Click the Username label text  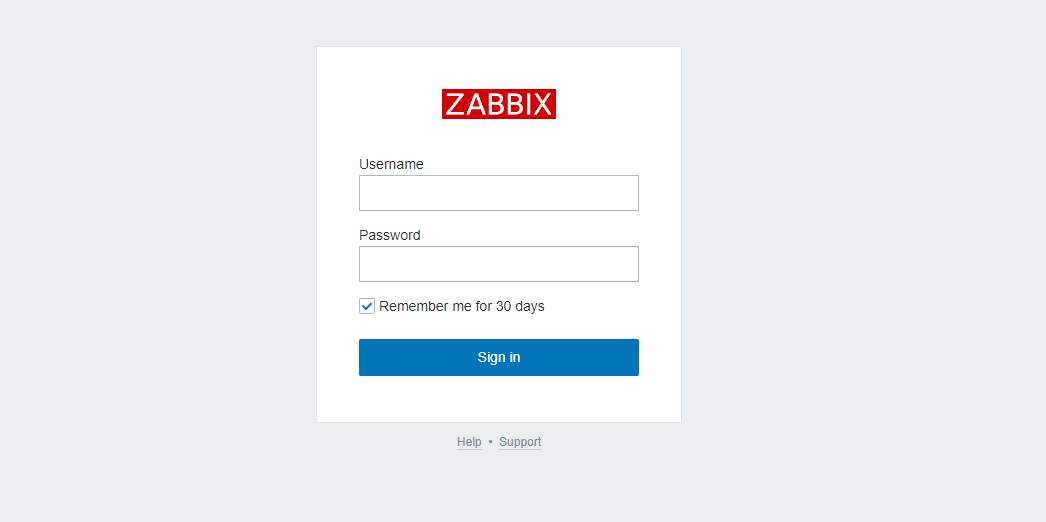click(x=391, y=164)
